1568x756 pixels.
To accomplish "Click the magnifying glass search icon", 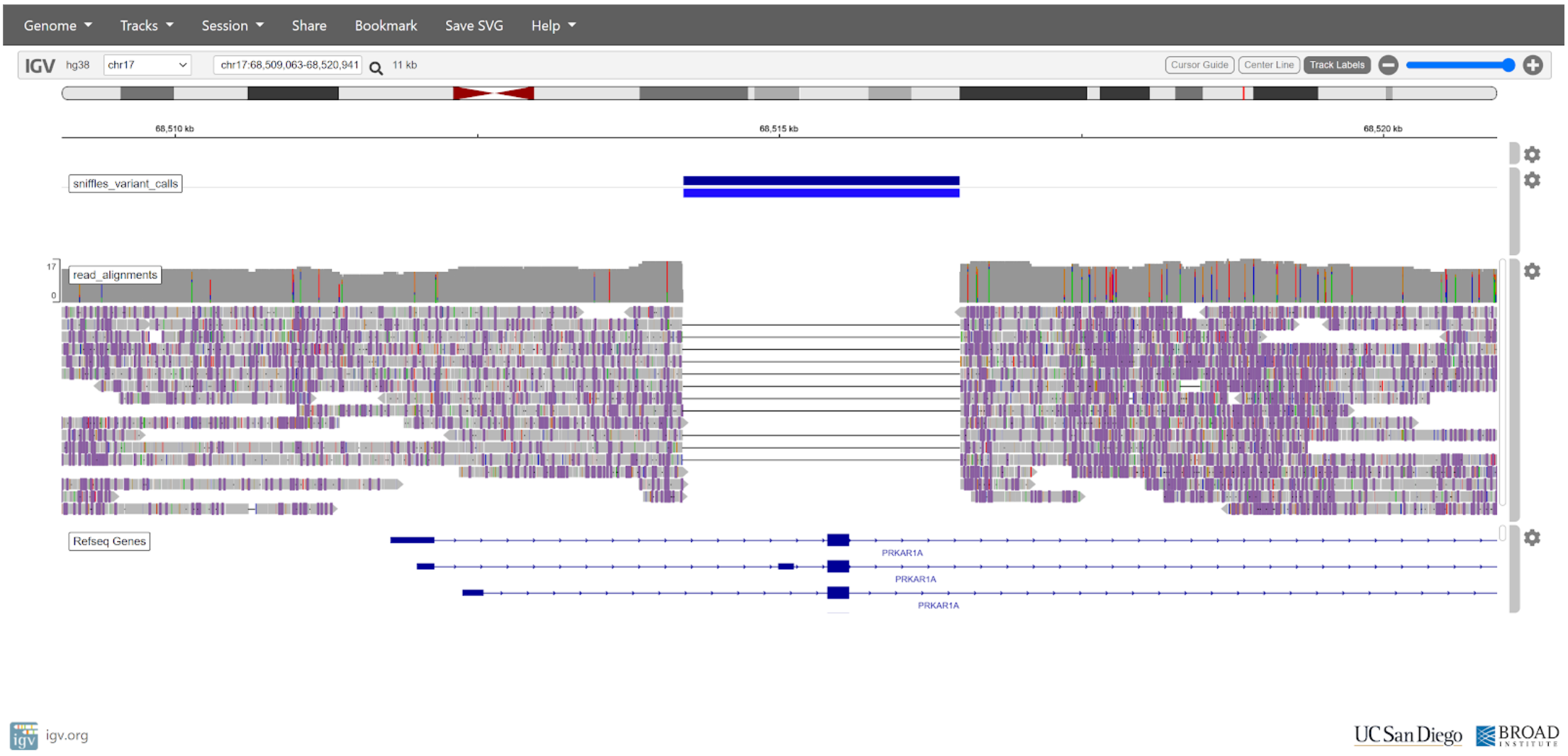I will 376,67.
